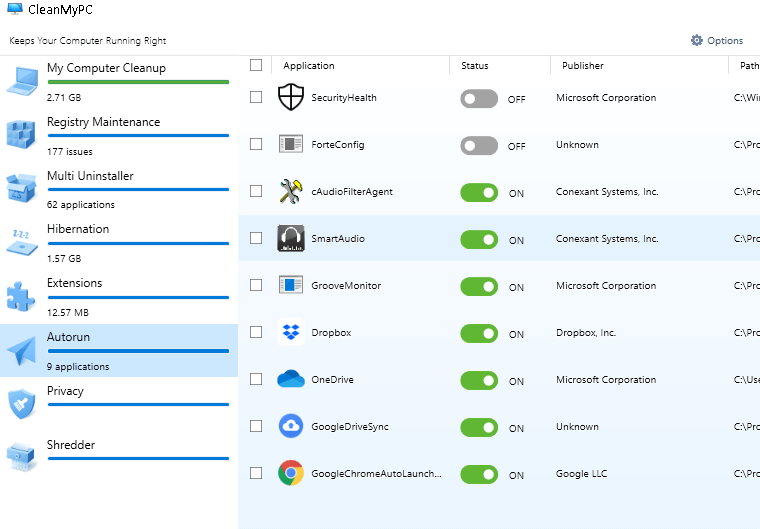Image resolution: width=760 pixels, height=529 pixels.
Task: Tick the ForteConfig row checkbox
Action: pyautogui.click(x=256, y=144)
